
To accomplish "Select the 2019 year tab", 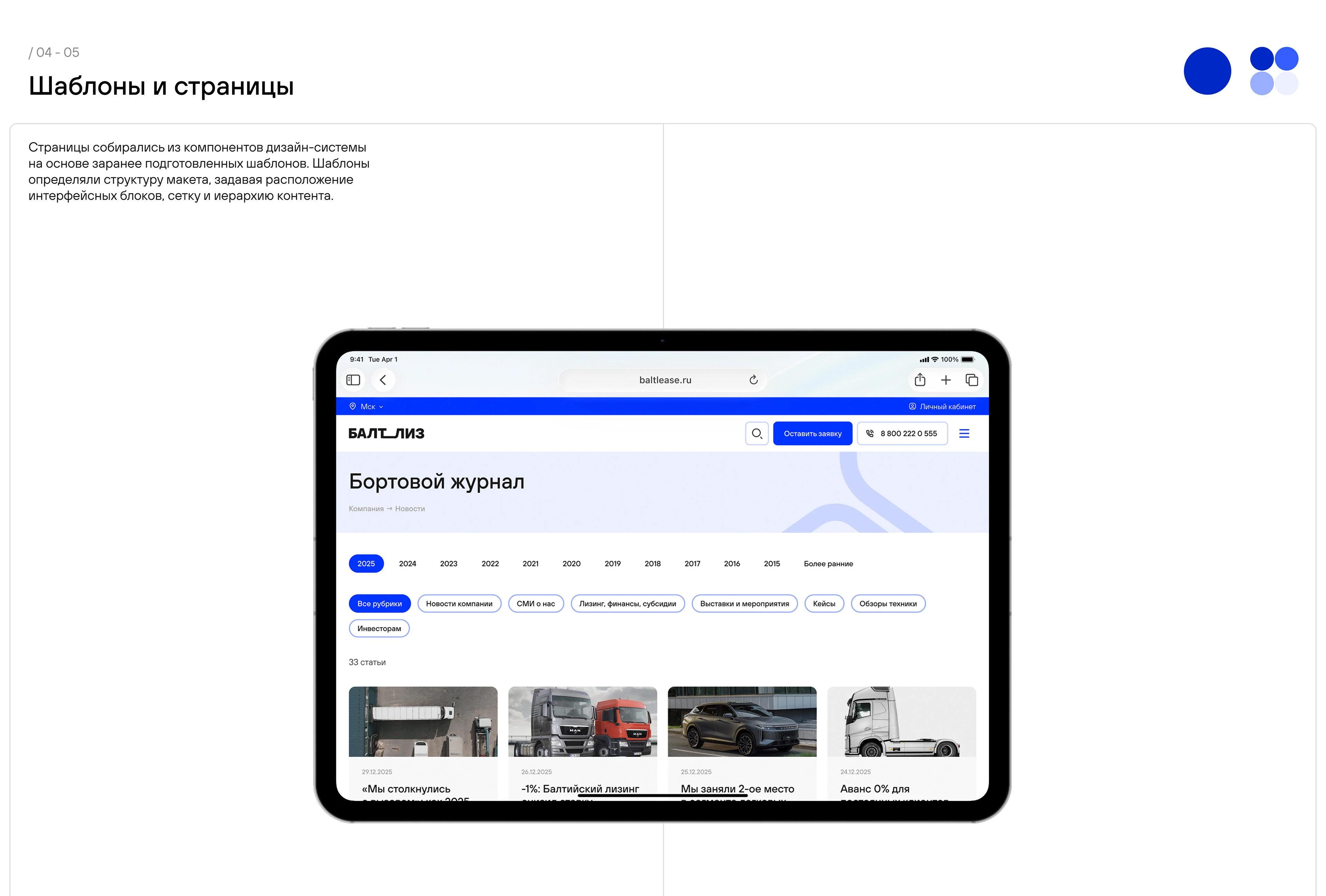I will [x=612, y=563].
